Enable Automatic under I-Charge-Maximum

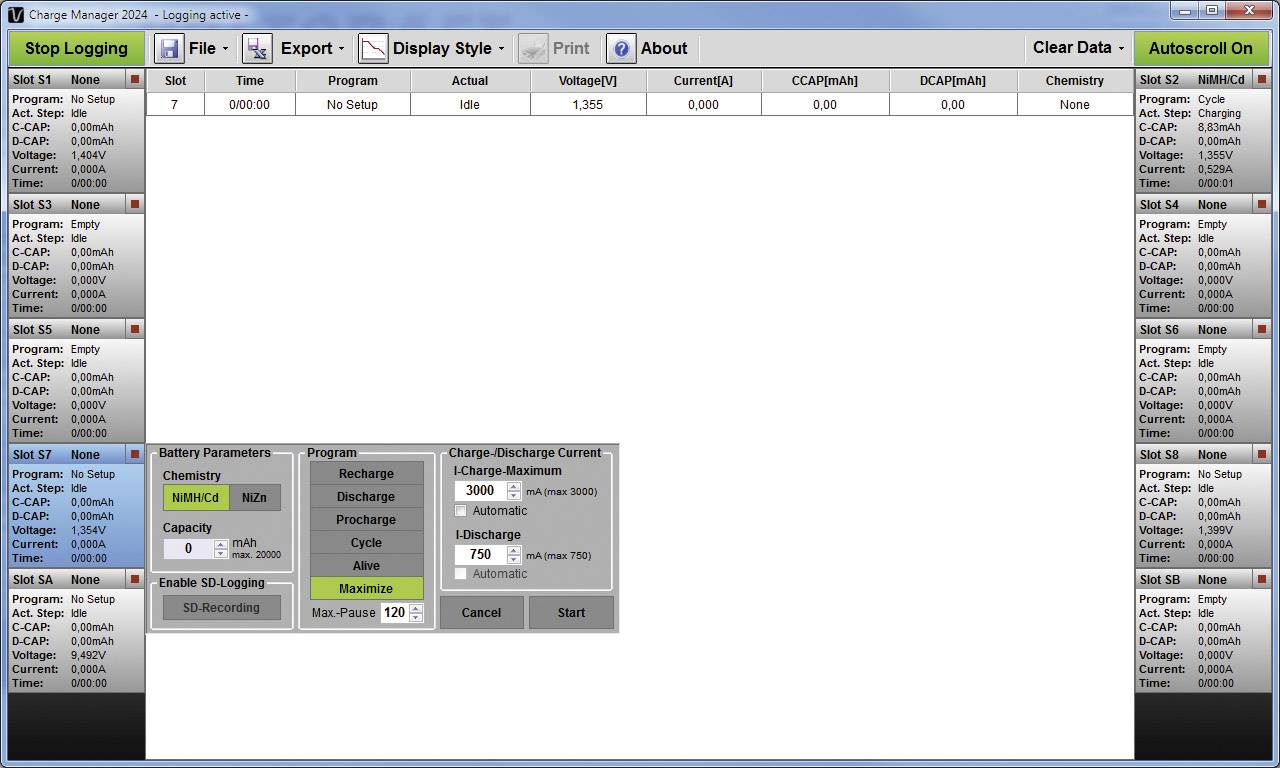click(461, 511)
